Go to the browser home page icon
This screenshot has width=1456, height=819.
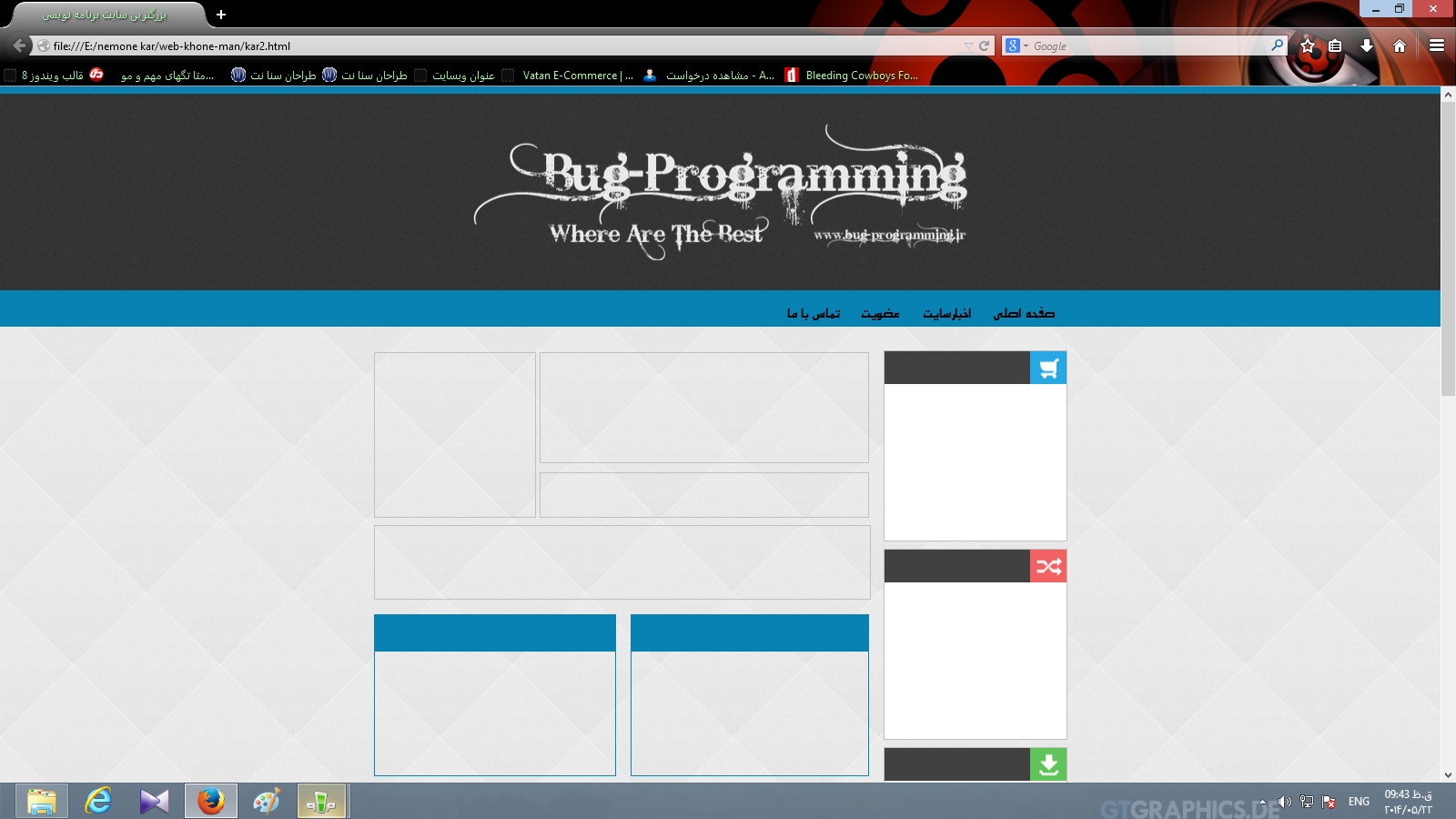[1400, 45]
